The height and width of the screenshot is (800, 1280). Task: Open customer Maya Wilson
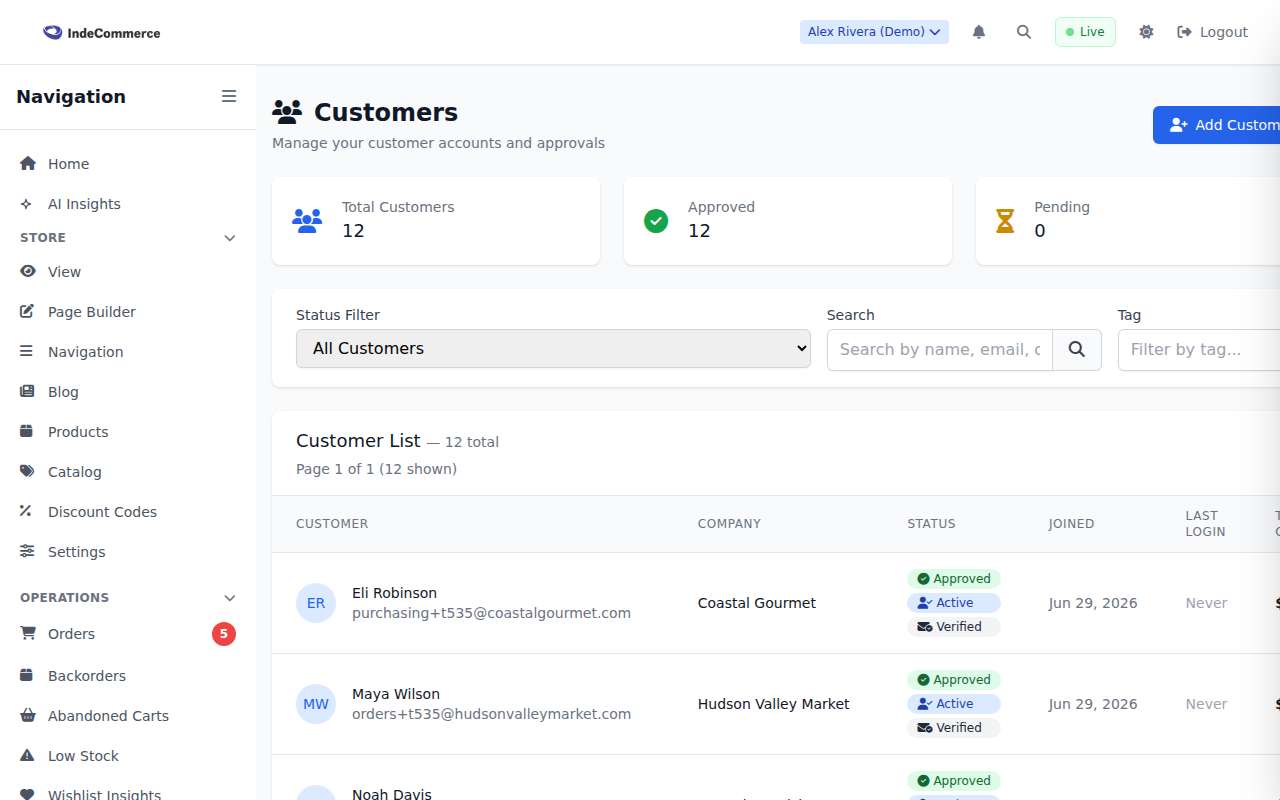click(396, 694)
